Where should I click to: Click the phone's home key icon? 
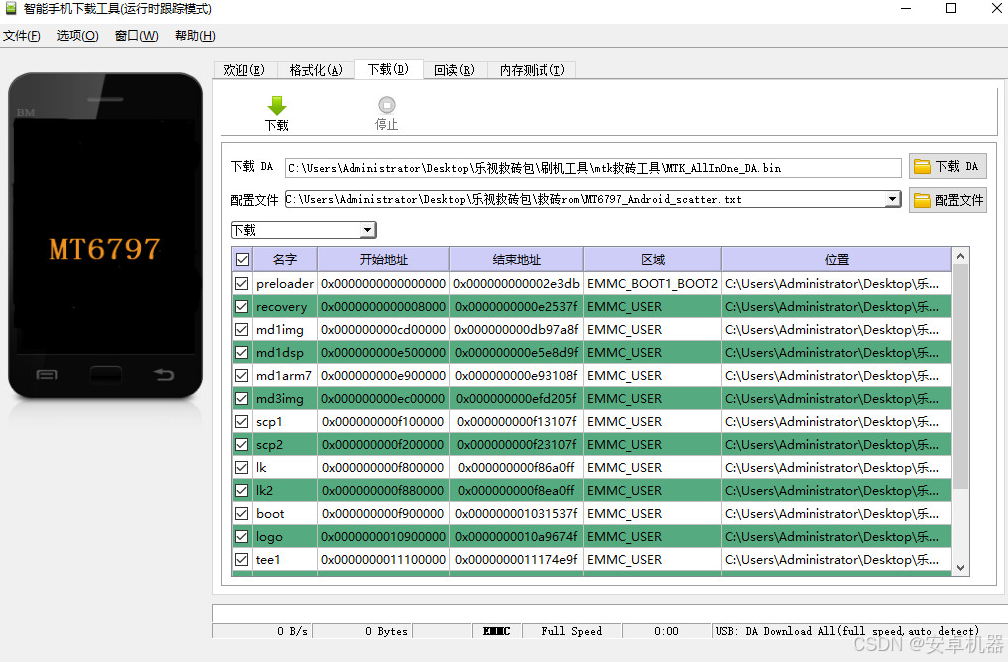(x=105, y=374)
